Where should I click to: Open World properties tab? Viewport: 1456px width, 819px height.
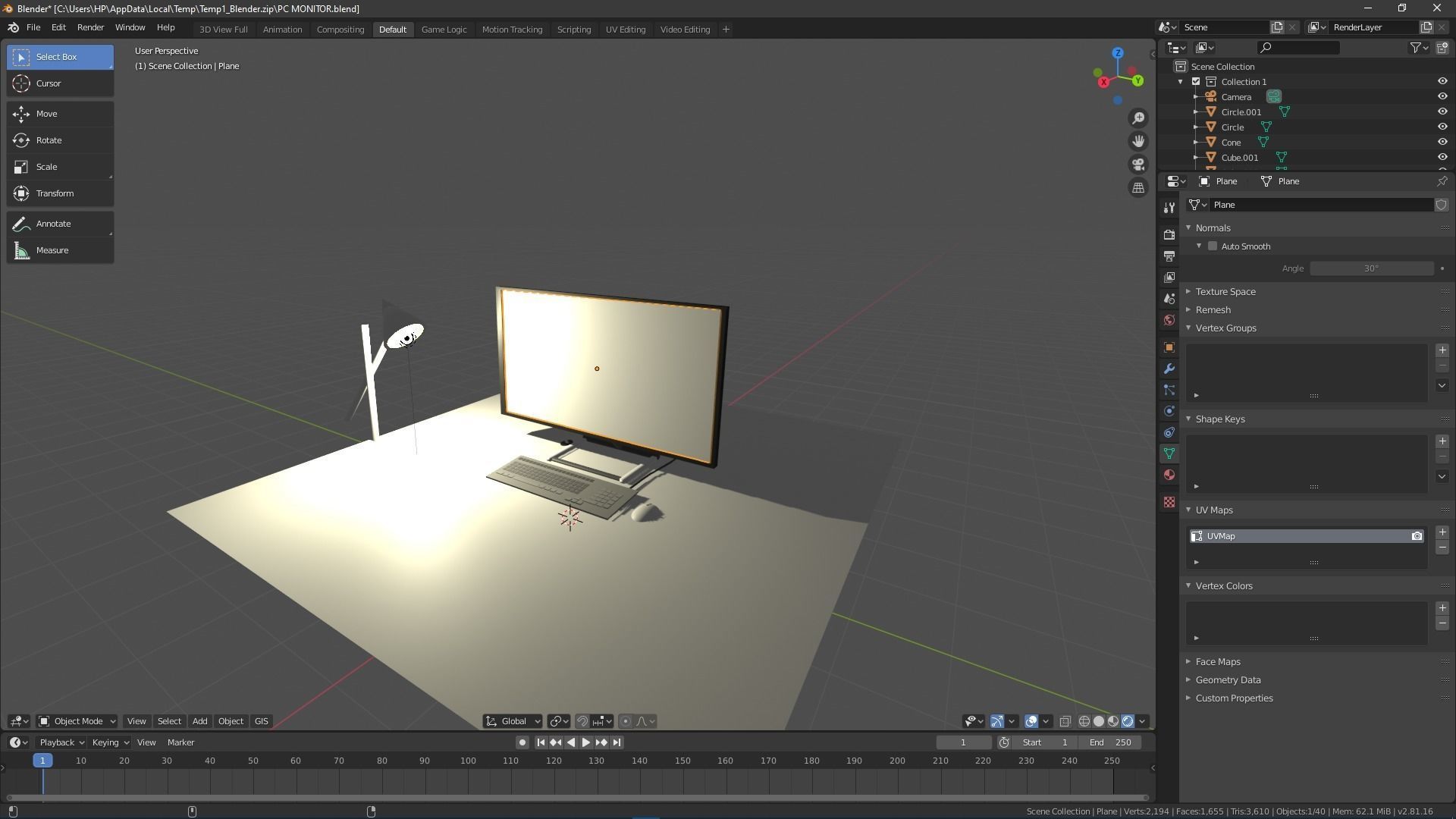coord(1169,320)
